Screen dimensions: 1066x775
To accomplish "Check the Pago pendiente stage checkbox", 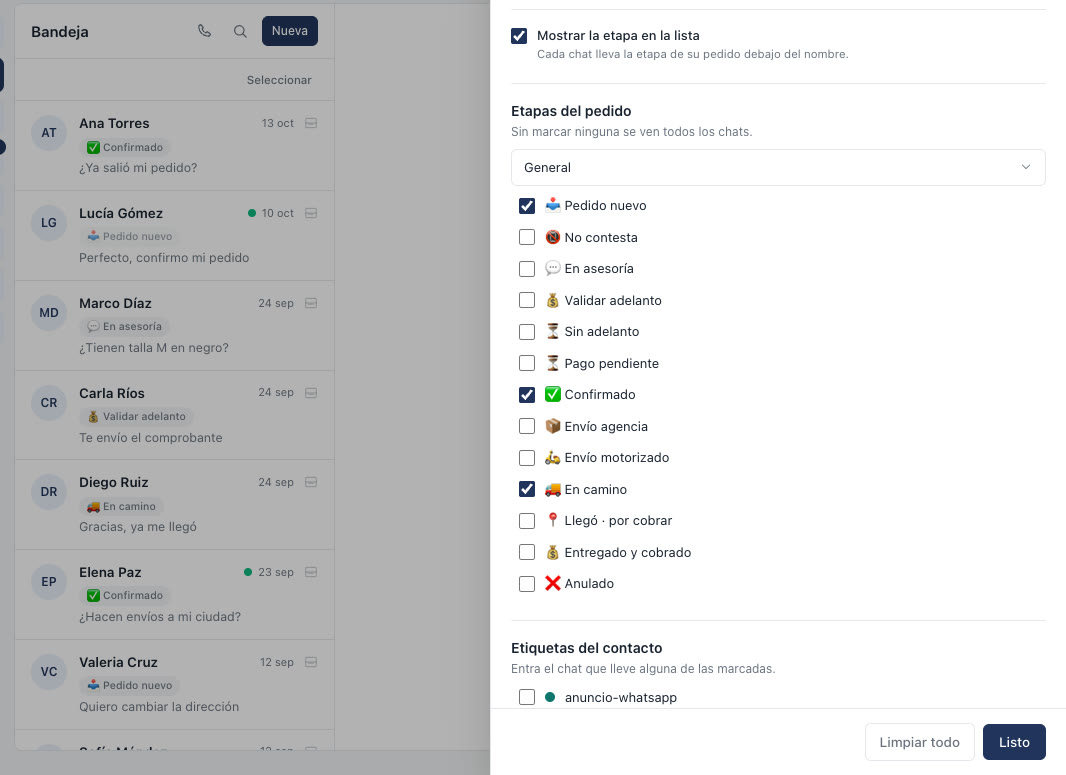I will point(527,363).
